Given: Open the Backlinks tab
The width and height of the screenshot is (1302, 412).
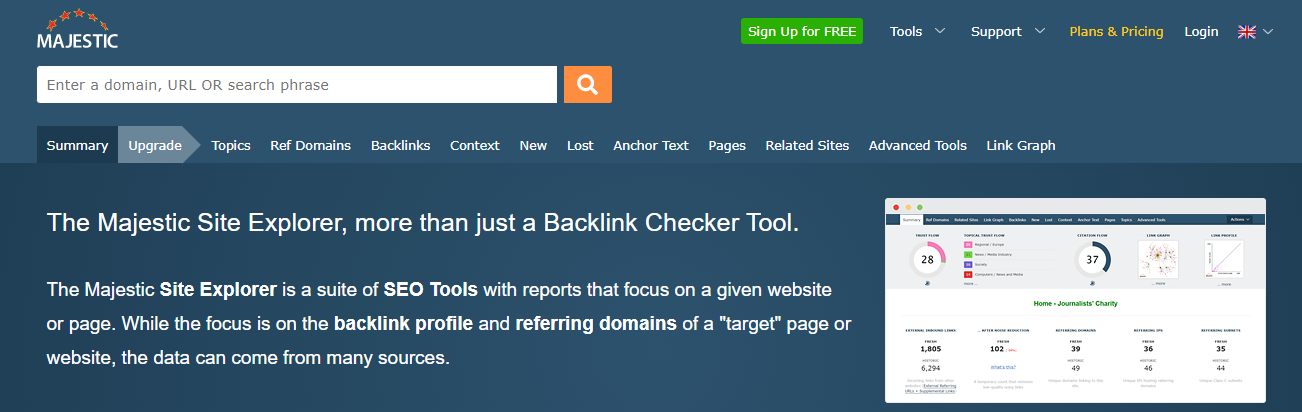Looking at the screenshot, I should [400, 145].
